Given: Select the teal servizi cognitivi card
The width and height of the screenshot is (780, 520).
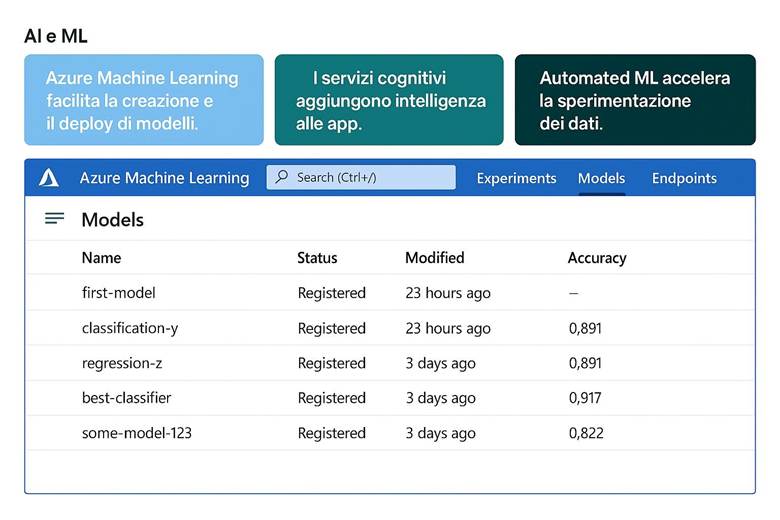Looking at the screenshot, I should click(x=389, y=100).
